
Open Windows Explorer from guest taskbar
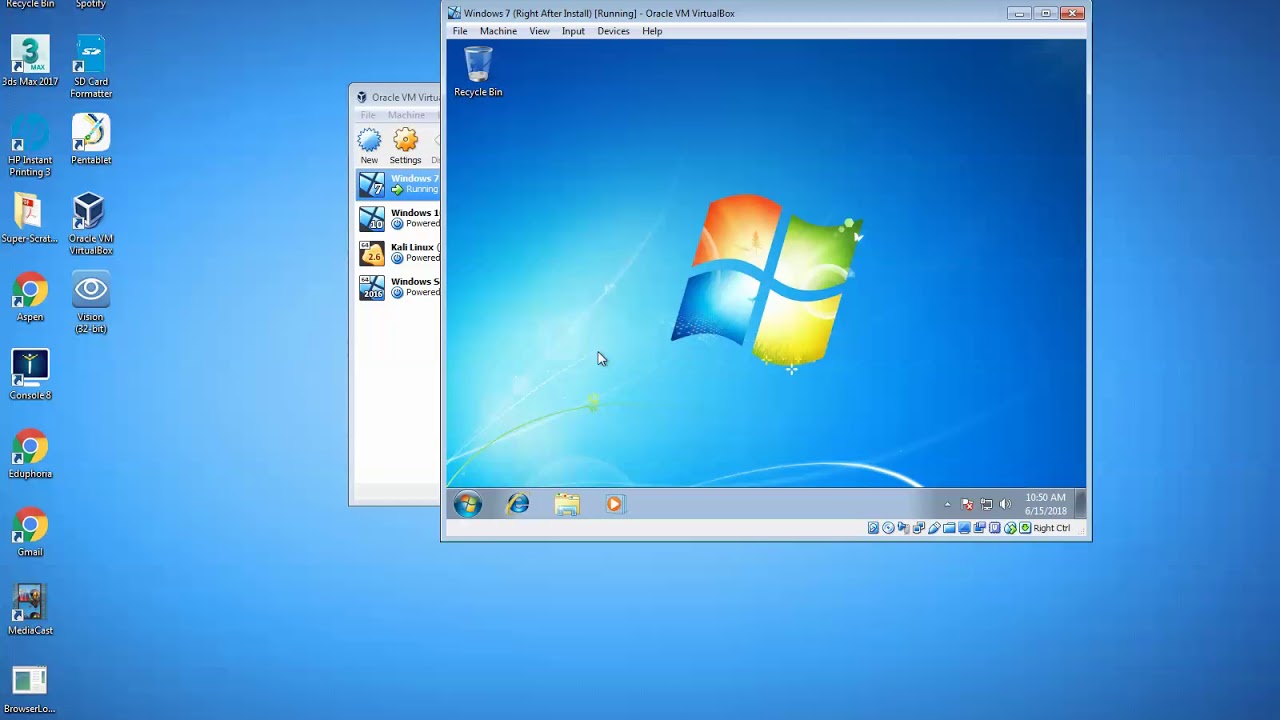(x=567, y=504)
